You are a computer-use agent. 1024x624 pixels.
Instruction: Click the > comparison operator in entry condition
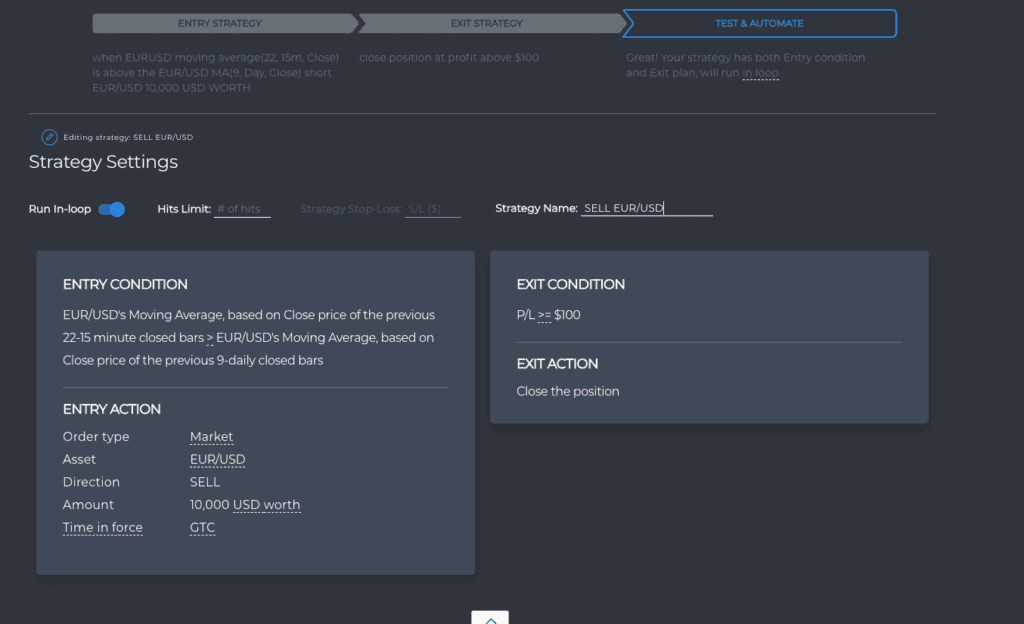click(x=210, y=337)
